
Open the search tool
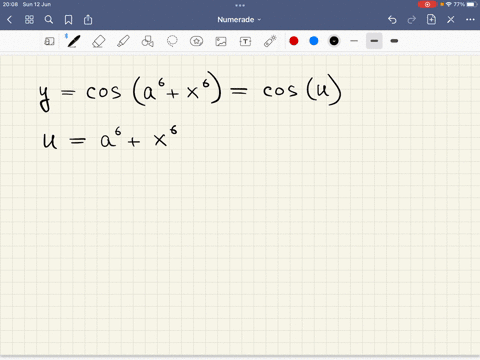tap(49, 20)
